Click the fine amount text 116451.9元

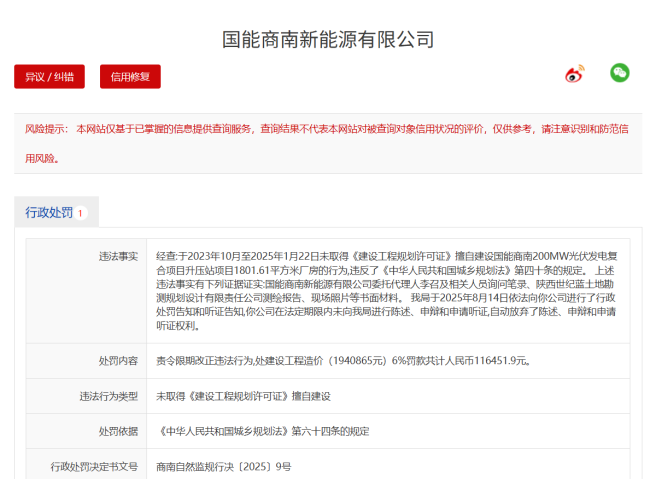click(501, 361)
